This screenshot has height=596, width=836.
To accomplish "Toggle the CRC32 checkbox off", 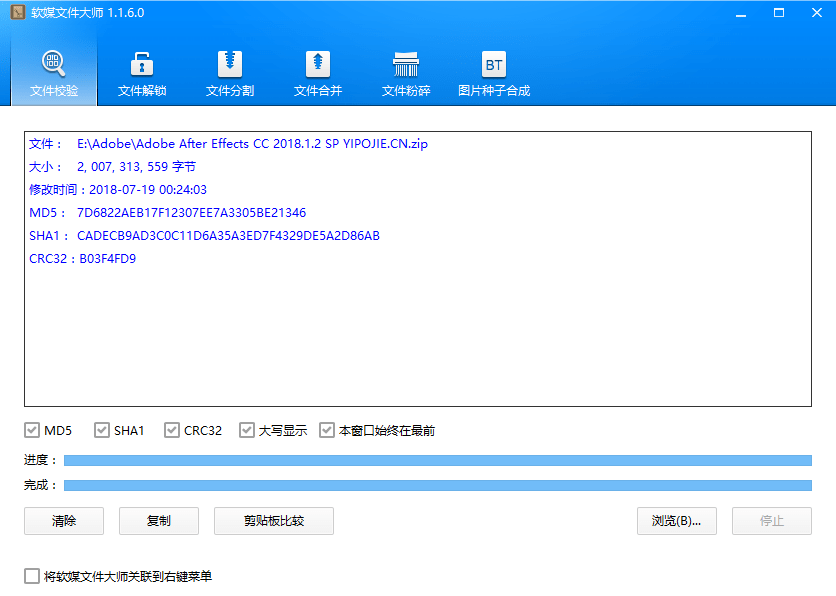I will coord(170,430).
